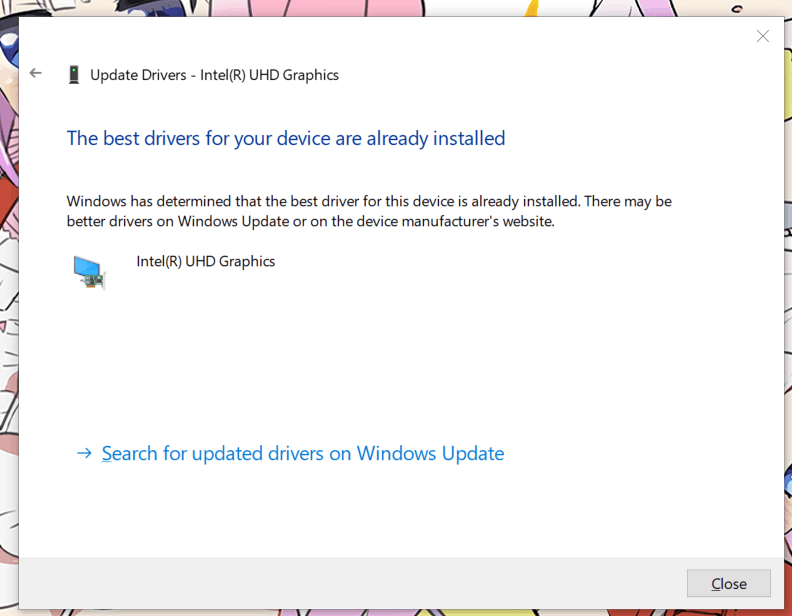The width and height of the screenshot is (792, 616).
Task: Click the 'Windows has determined' description paragraph
Action: click(369, 211)
